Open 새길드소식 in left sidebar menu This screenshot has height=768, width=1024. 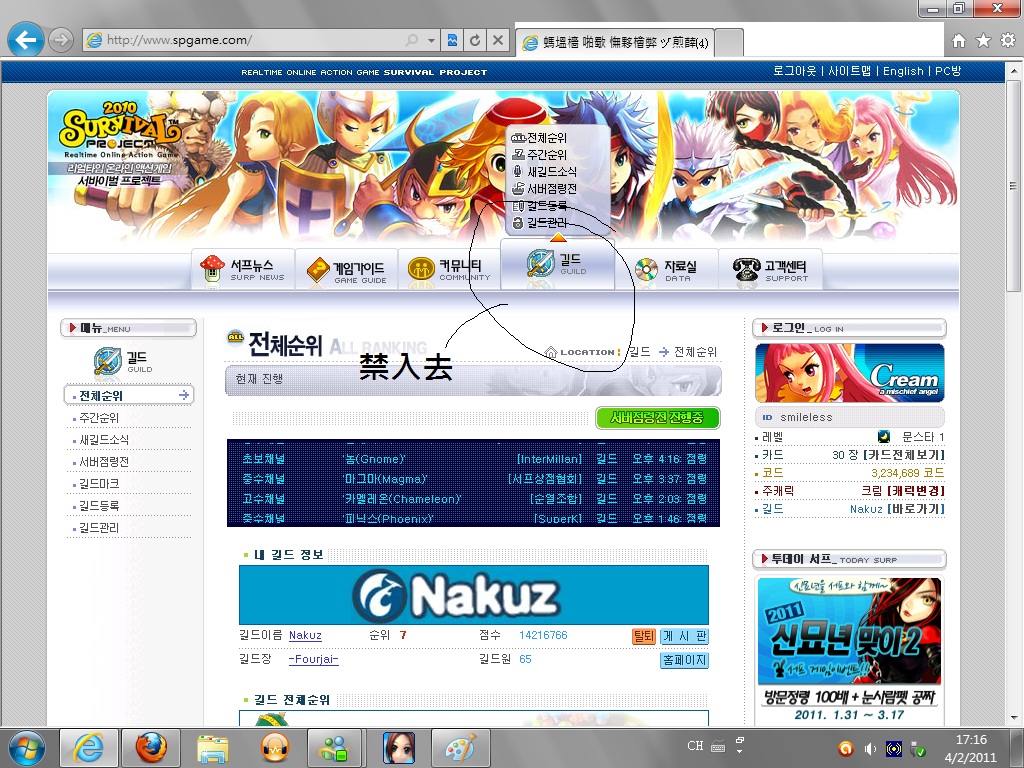tap(104, 440)
